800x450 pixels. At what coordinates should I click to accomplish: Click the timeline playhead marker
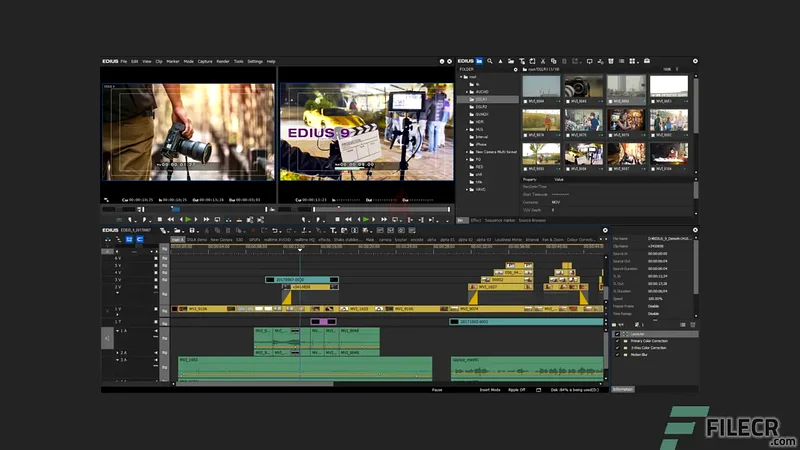point(300,250)
